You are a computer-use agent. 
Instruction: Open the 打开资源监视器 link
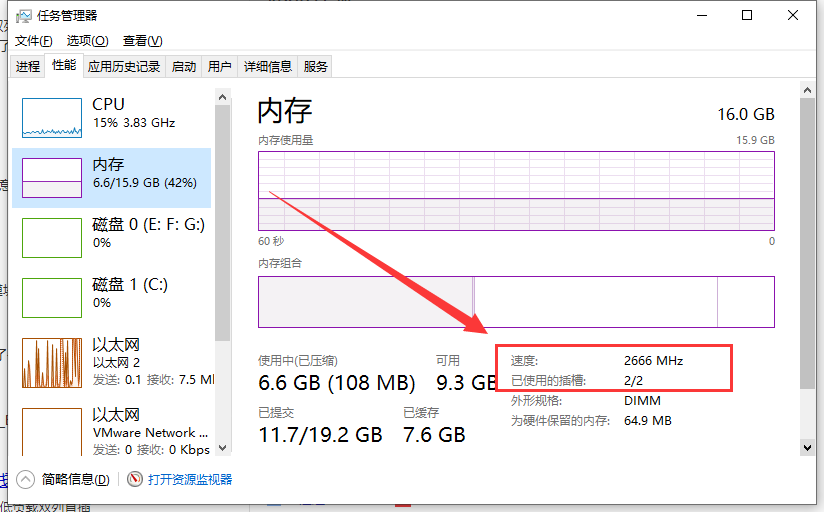tap(190, 480)
